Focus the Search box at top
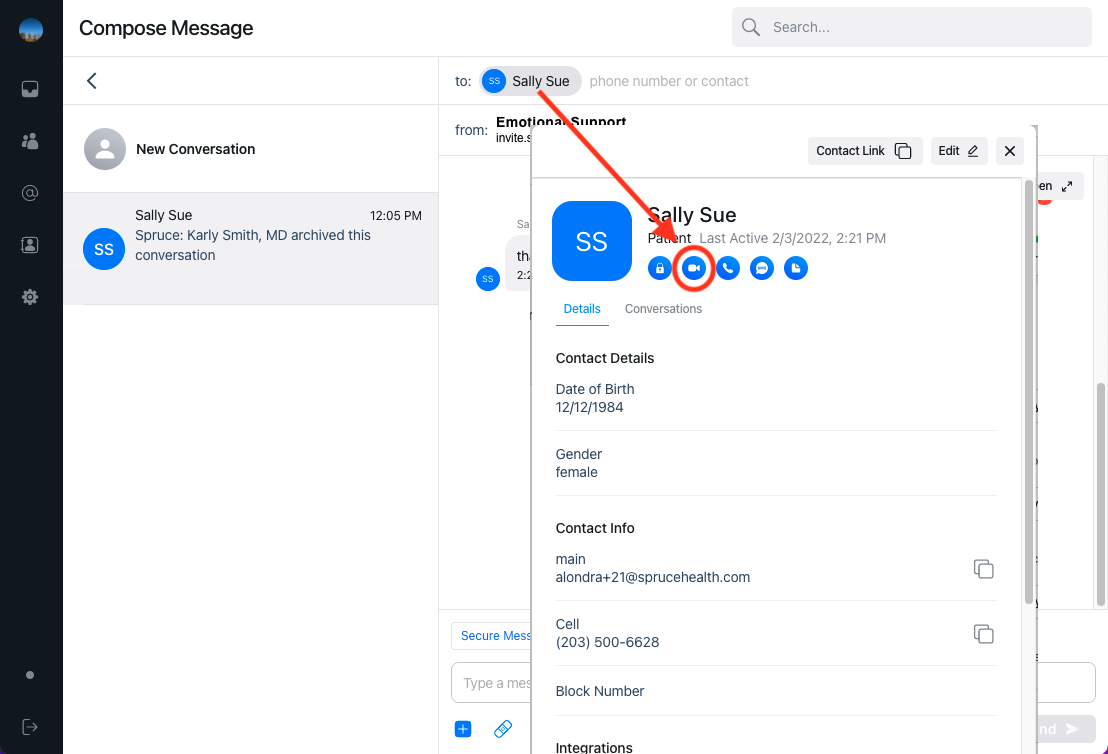 pos(912,28)
